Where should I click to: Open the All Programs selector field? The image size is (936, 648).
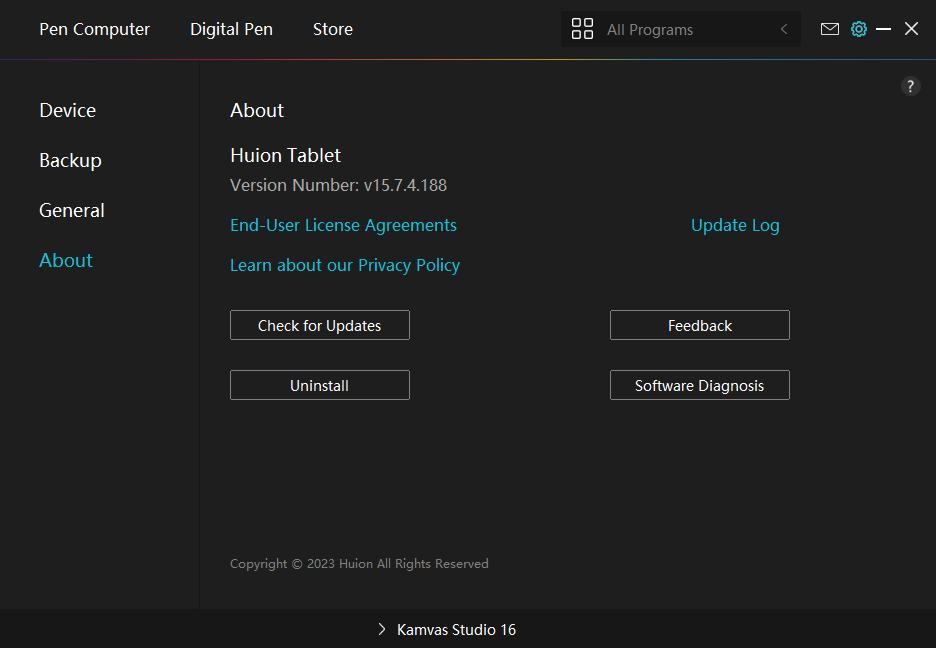tap(680, 29)
